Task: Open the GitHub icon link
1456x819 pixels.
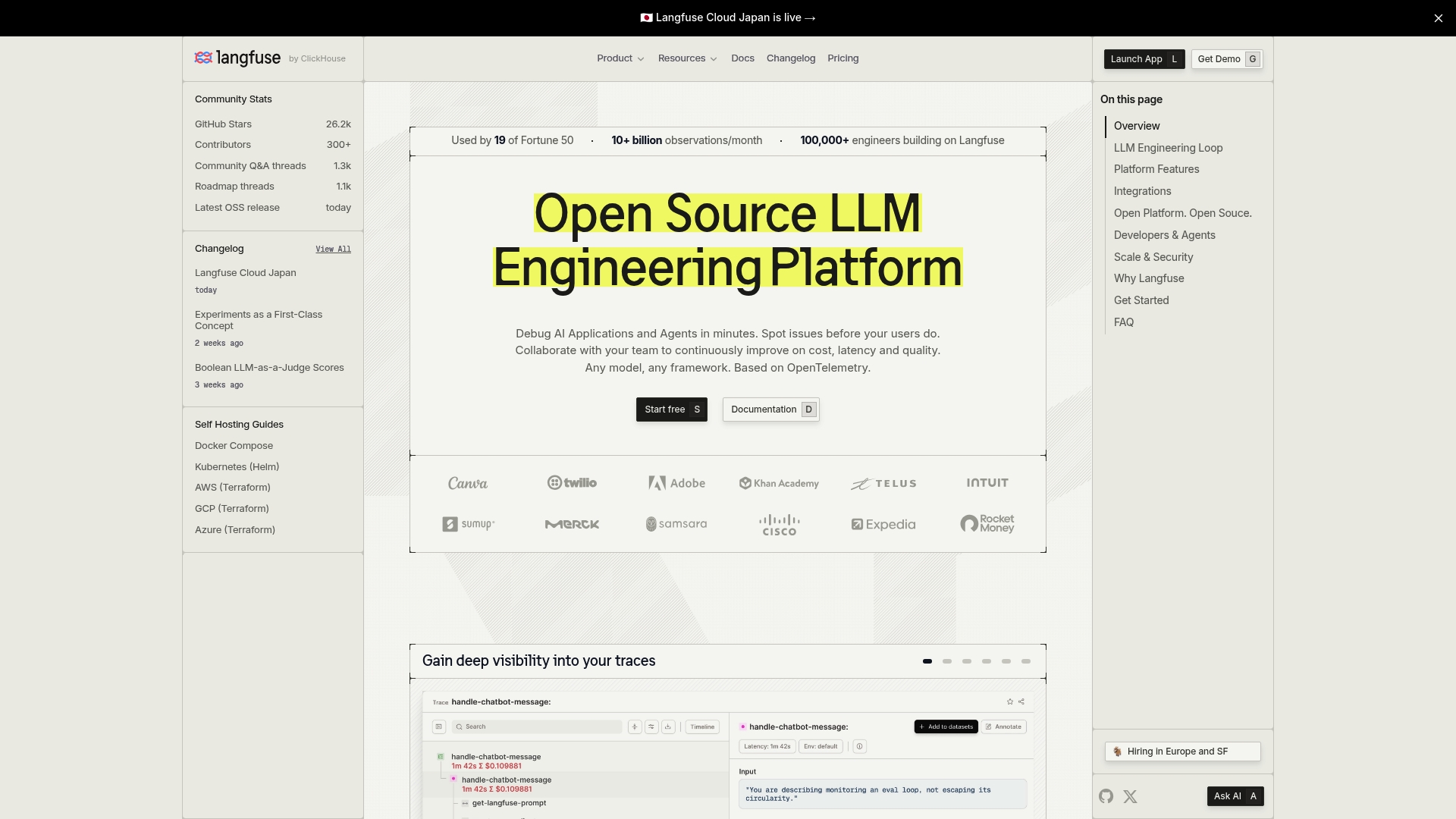Action: (1106, 796)
